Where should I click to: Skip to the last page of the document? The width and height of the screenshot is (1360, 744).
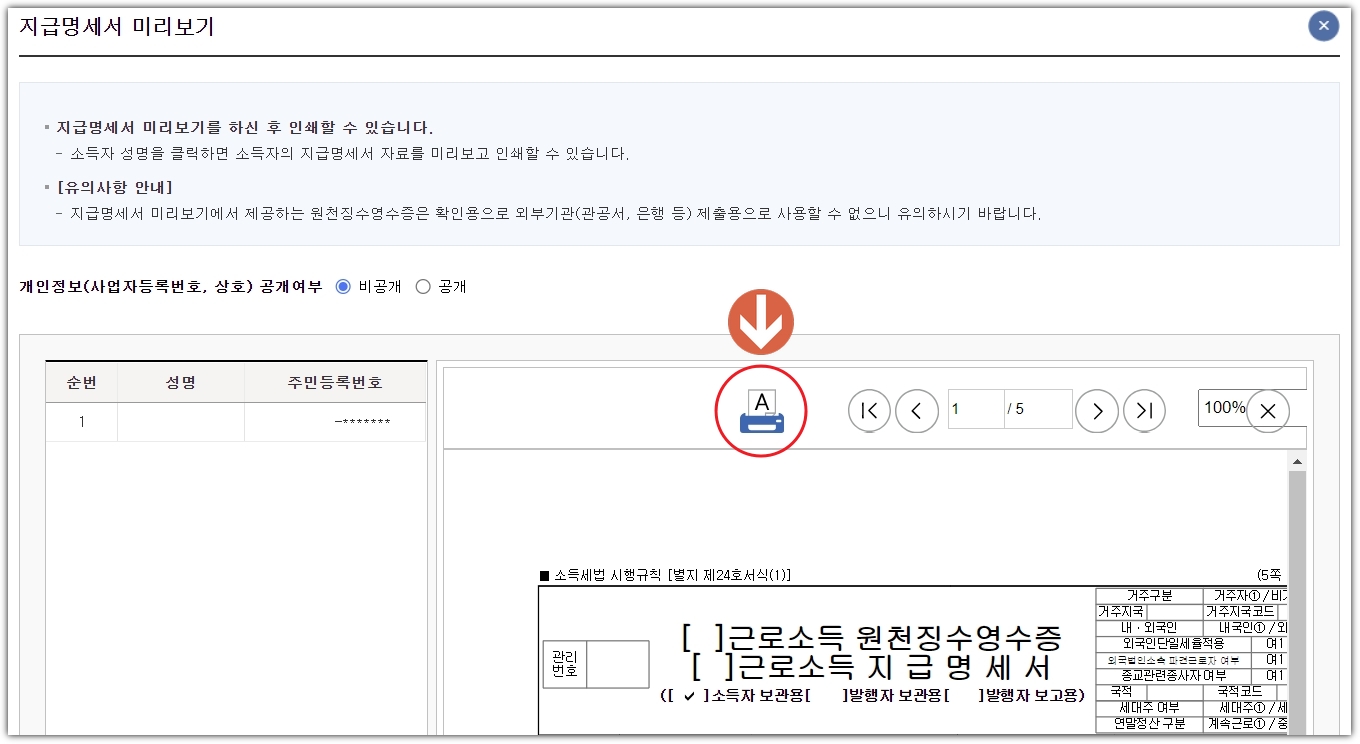1145,410
